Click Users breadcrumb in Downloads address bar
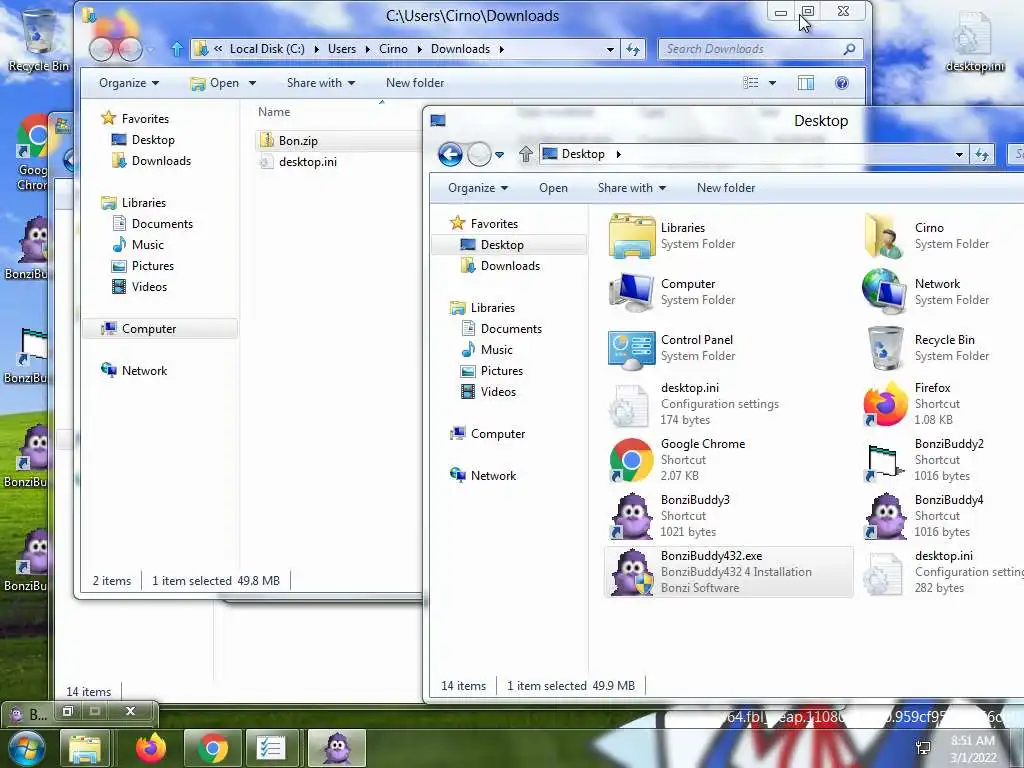 tap(342, 49)
